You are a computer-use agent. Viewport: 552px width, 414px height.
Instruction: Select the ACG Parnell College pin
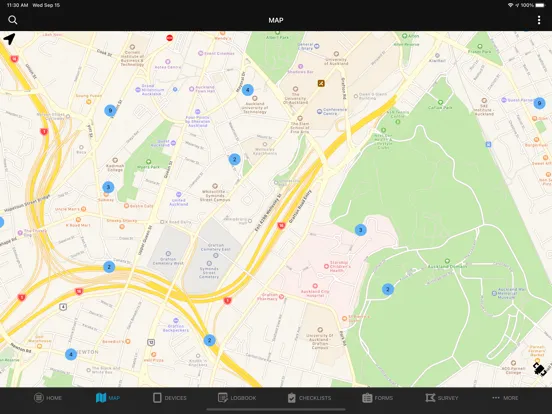[513, 363]
